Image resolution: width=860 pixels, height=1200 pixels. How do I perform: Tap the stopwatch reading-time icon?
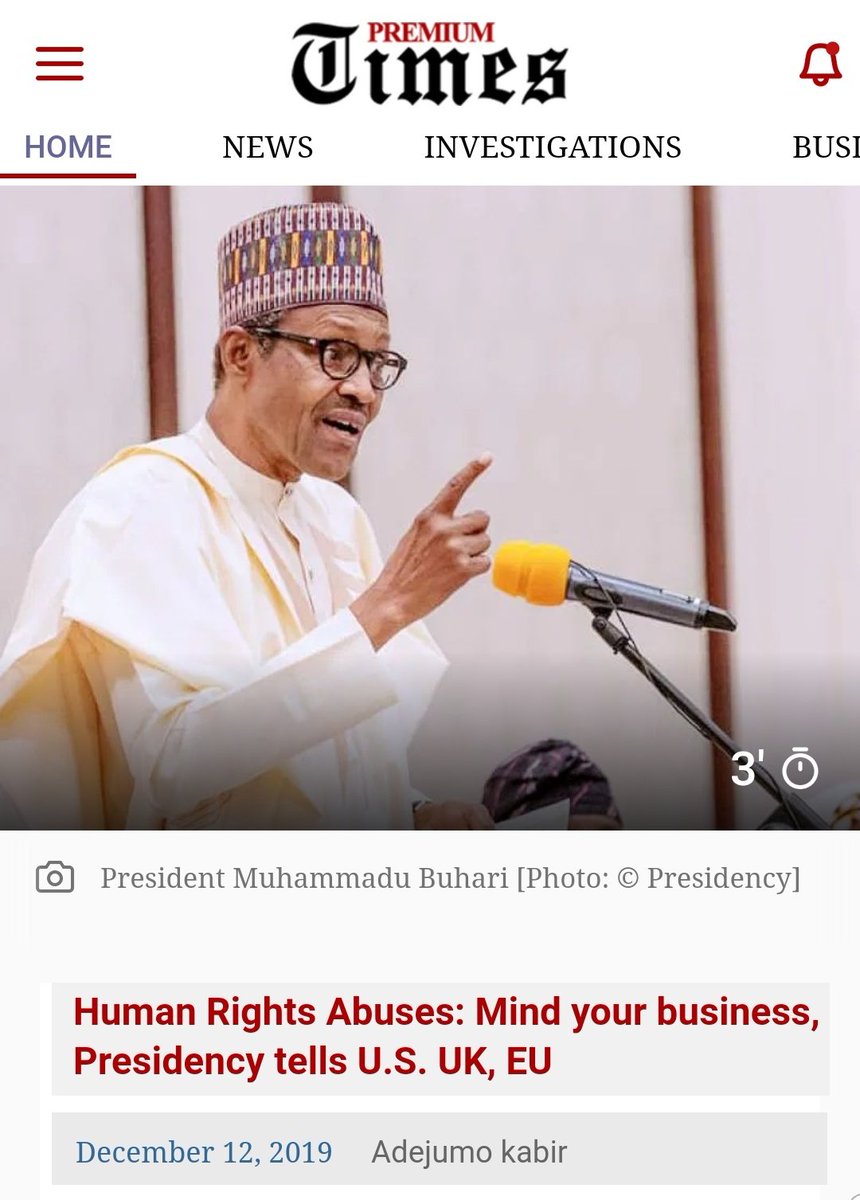coord(800,769)
